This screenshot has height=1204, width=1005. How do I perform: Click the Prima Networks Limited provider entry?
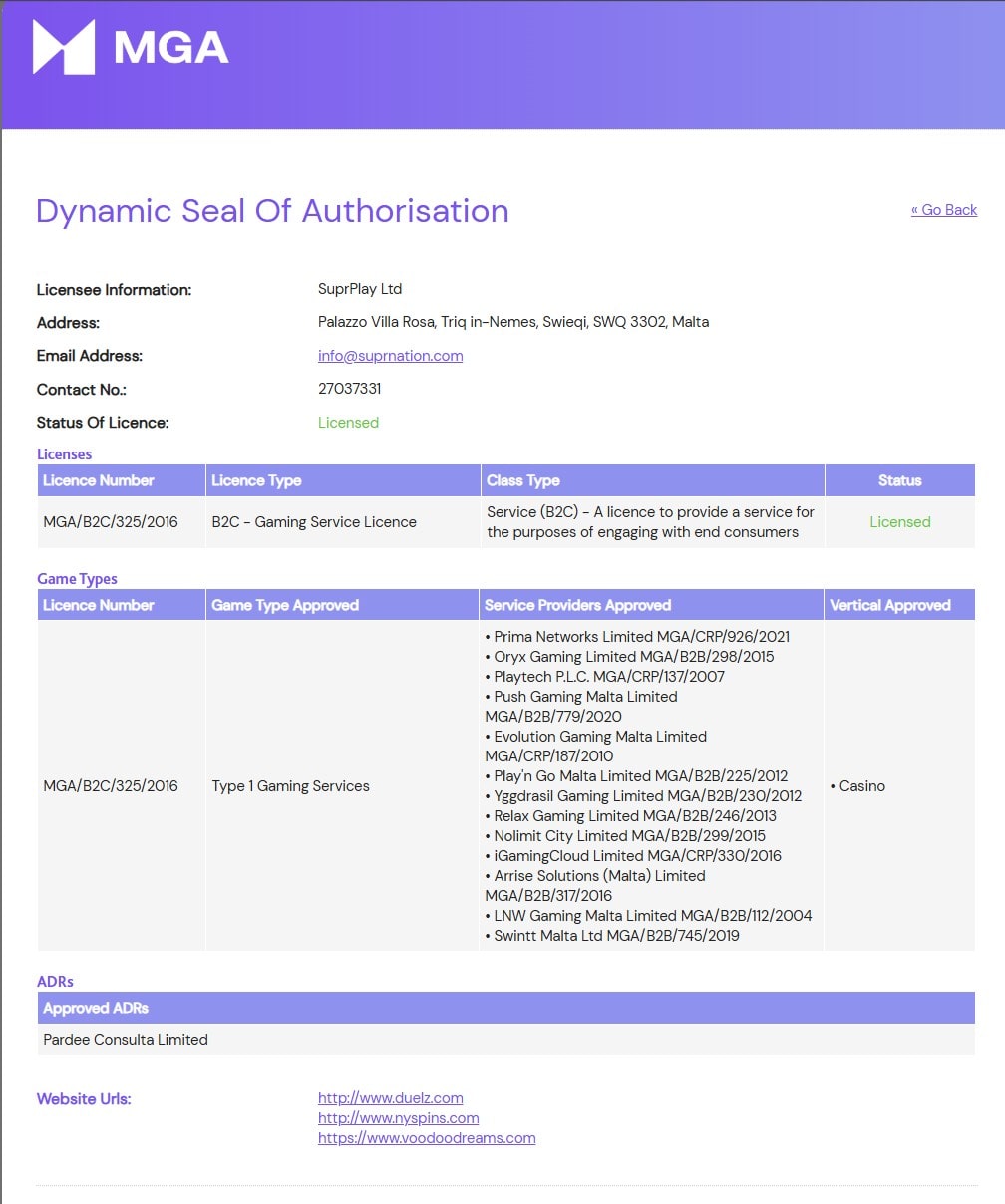[637, 636]
